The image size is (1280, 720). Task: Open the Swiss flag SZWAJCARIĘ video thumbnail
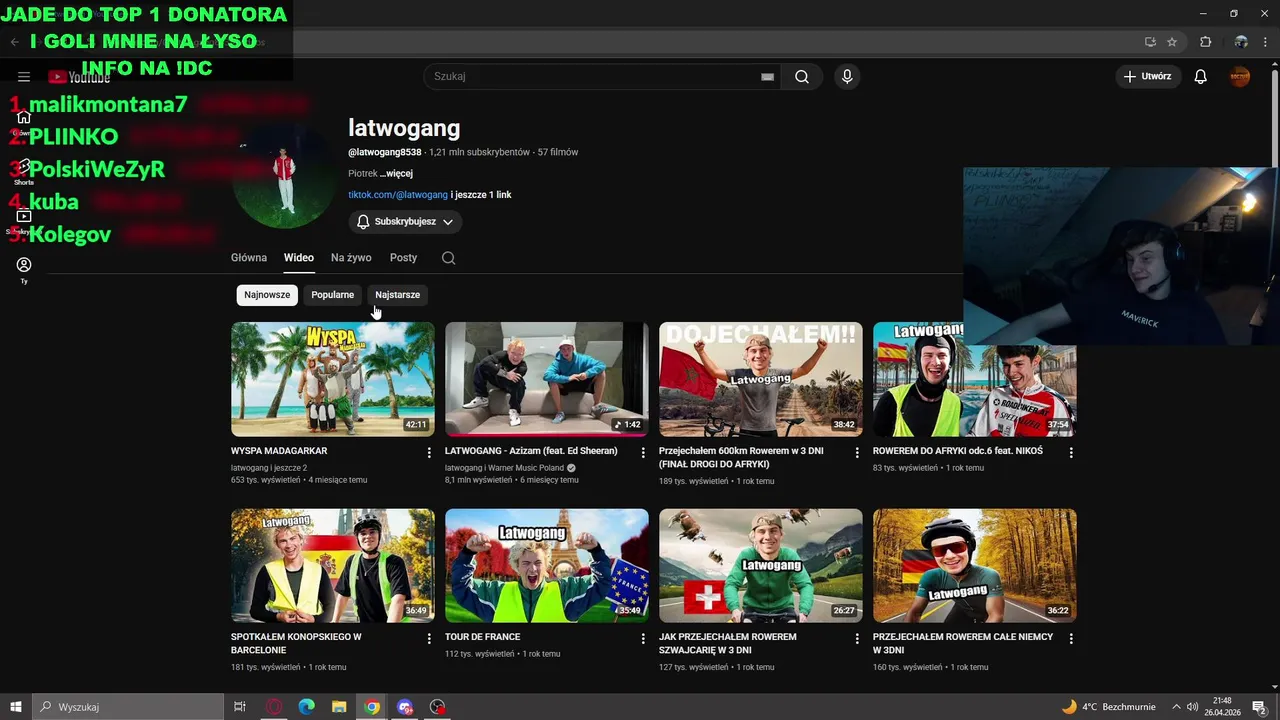coord(761,565)
